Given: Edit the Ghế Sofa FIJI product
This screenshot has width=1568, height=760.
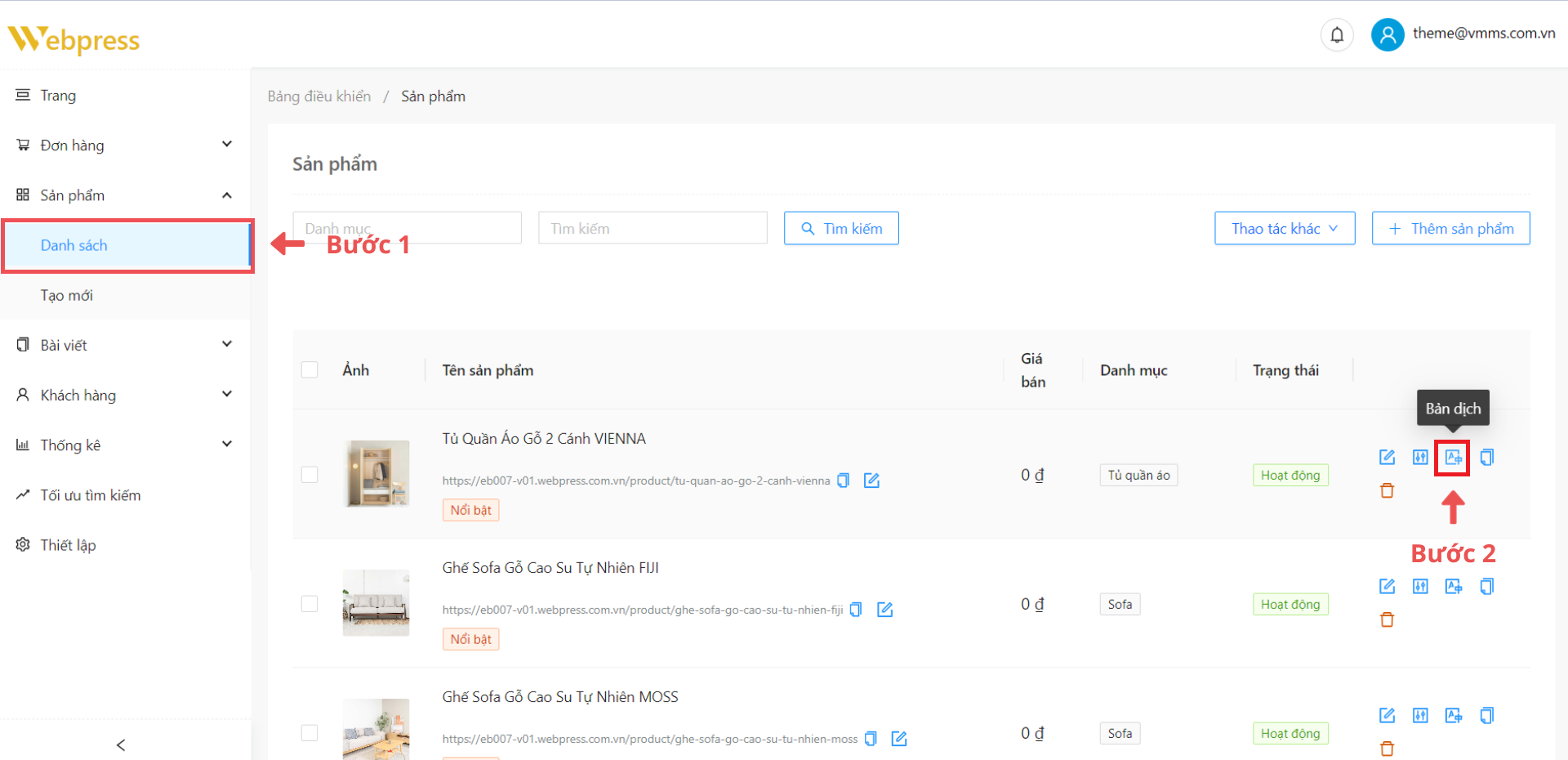Looking at the screenshot, I should [x=1387, y=586].
